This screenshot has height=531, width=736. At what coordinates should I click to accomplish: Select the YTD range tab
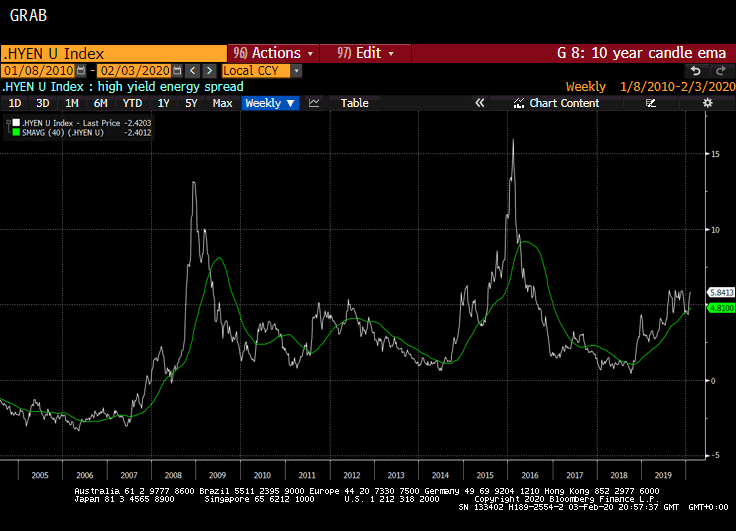pos(132,103)
